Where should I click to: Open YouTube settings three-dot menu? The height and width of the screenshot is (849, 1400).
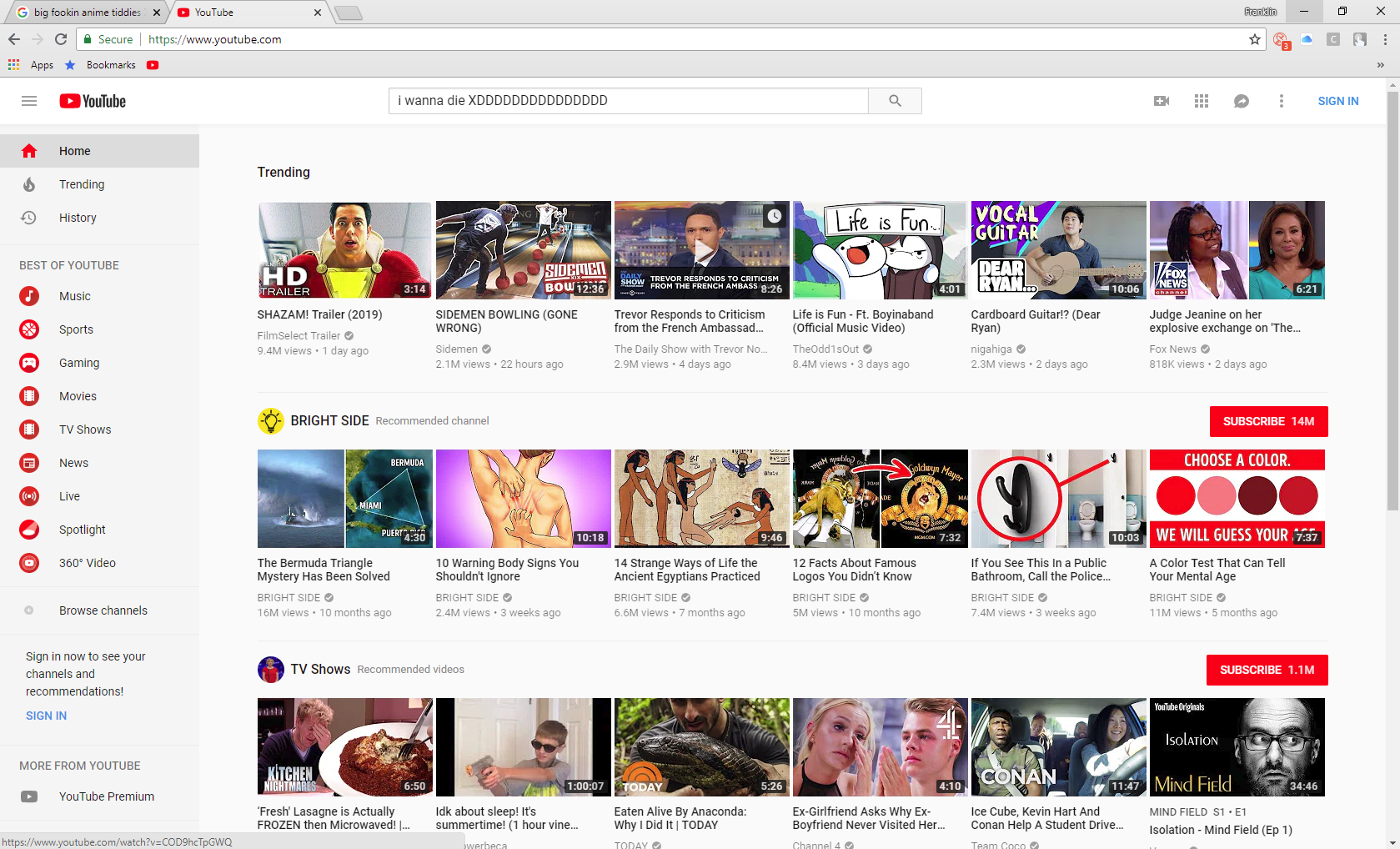(1282, 101)
